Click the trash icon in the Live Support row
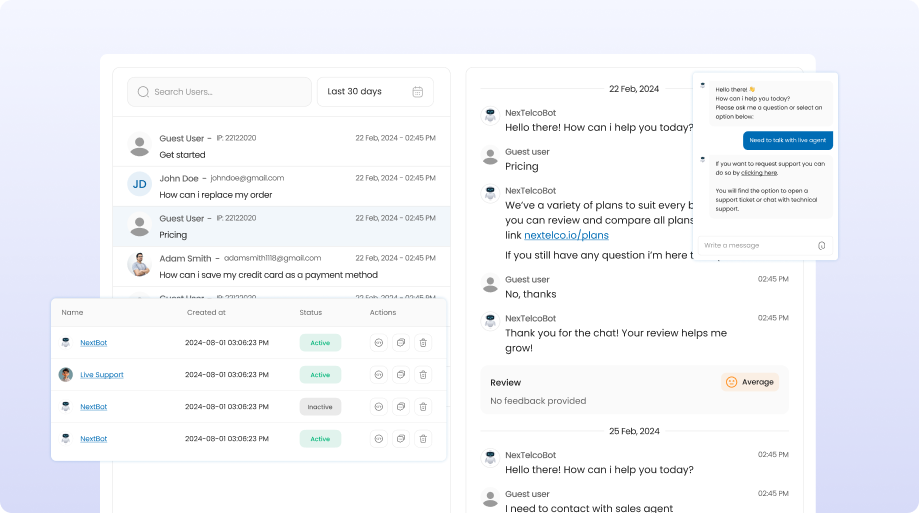Screen dimensions: 919x513 tap(423, 375)
